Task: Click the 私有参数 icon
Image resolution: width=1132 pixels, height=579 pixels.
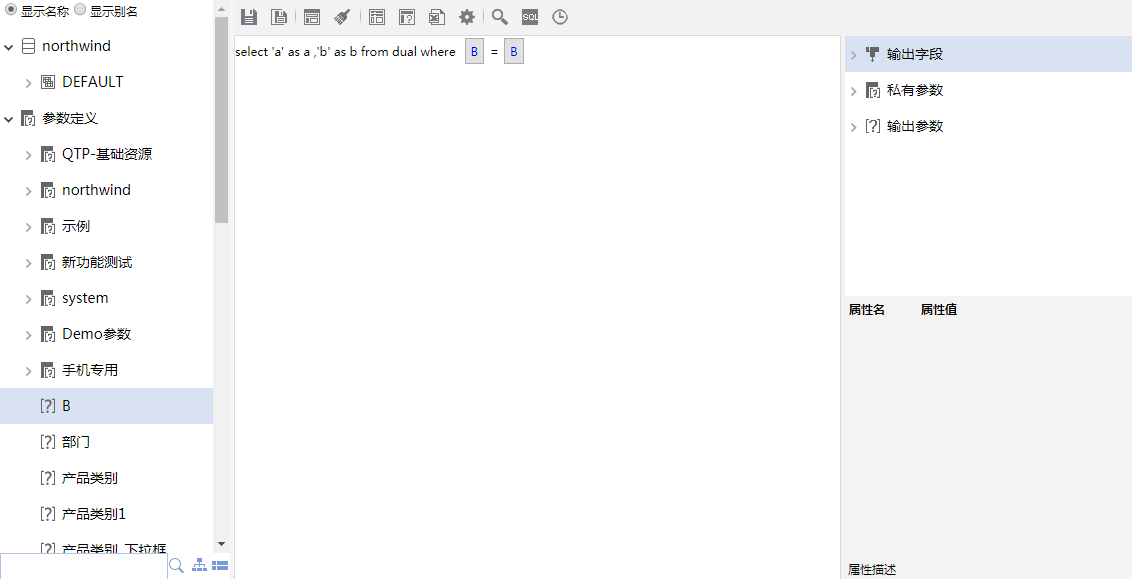Action: 873,90
